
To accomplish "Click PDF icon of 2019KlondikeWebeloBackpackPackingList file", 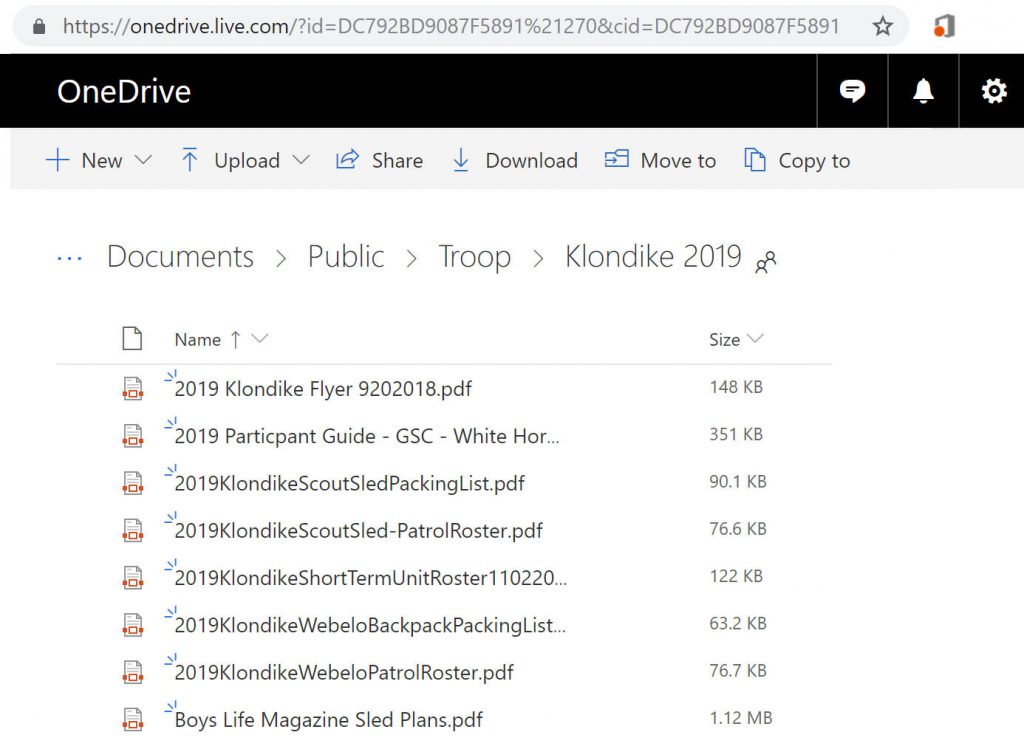I will coord(133,624).
